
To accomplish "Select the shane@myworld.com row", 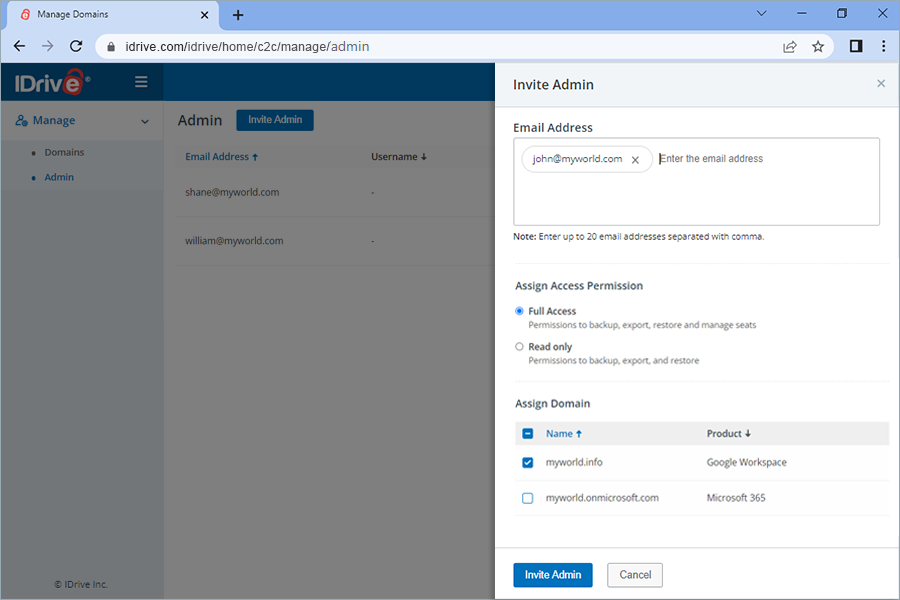I will [335, 192].
